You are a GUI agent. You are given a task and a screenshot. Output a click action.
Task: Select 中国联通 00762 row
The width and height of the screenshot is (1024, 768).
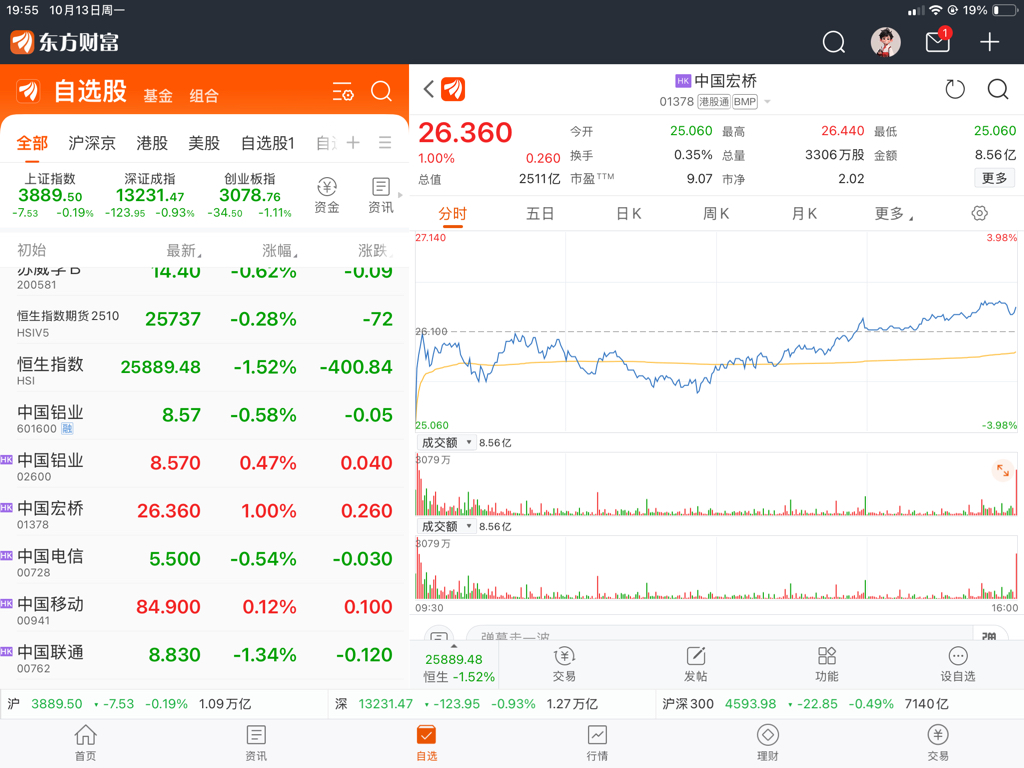coord(204,656)
